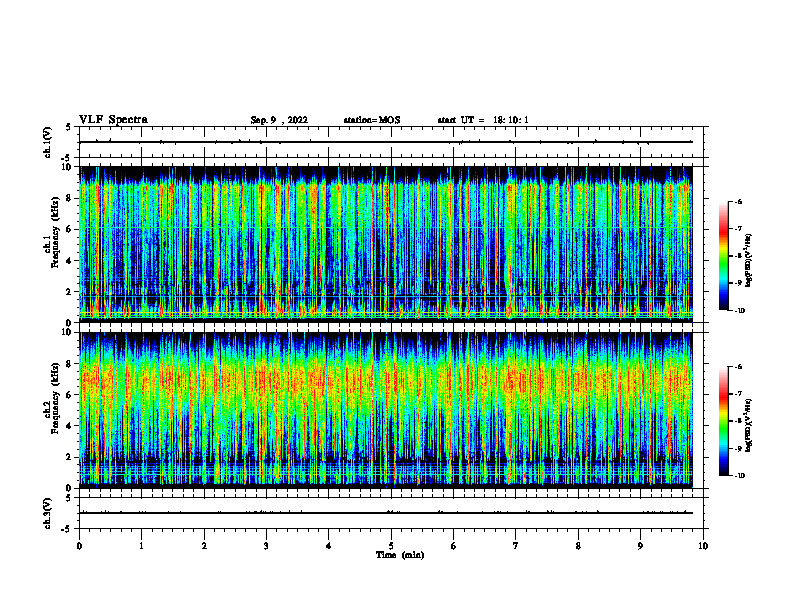Click the 4 kHz tick label on ch.1 axis
Image resolution: width=792 pixels, height=612 pixels.
69,261
